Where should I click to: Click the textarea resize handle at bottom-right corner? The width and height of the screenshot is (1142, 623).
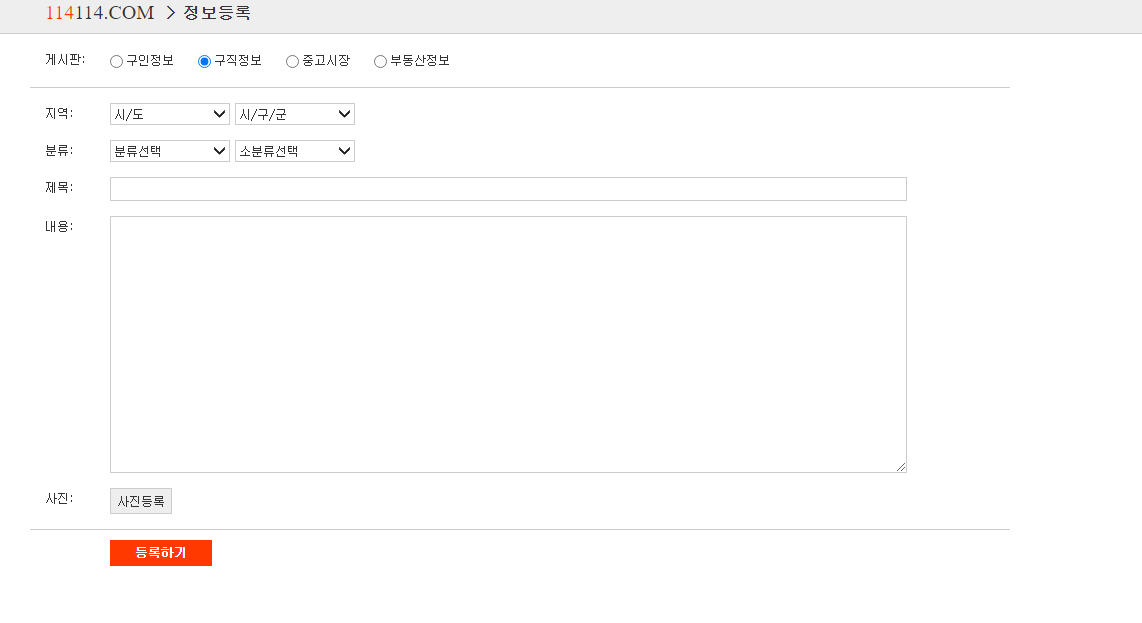[902, 466]
